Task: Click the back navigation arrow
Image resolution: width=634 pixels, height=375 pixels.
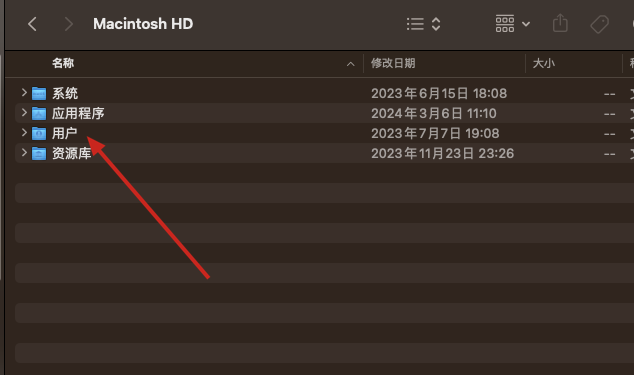Action: pos(32,24)
